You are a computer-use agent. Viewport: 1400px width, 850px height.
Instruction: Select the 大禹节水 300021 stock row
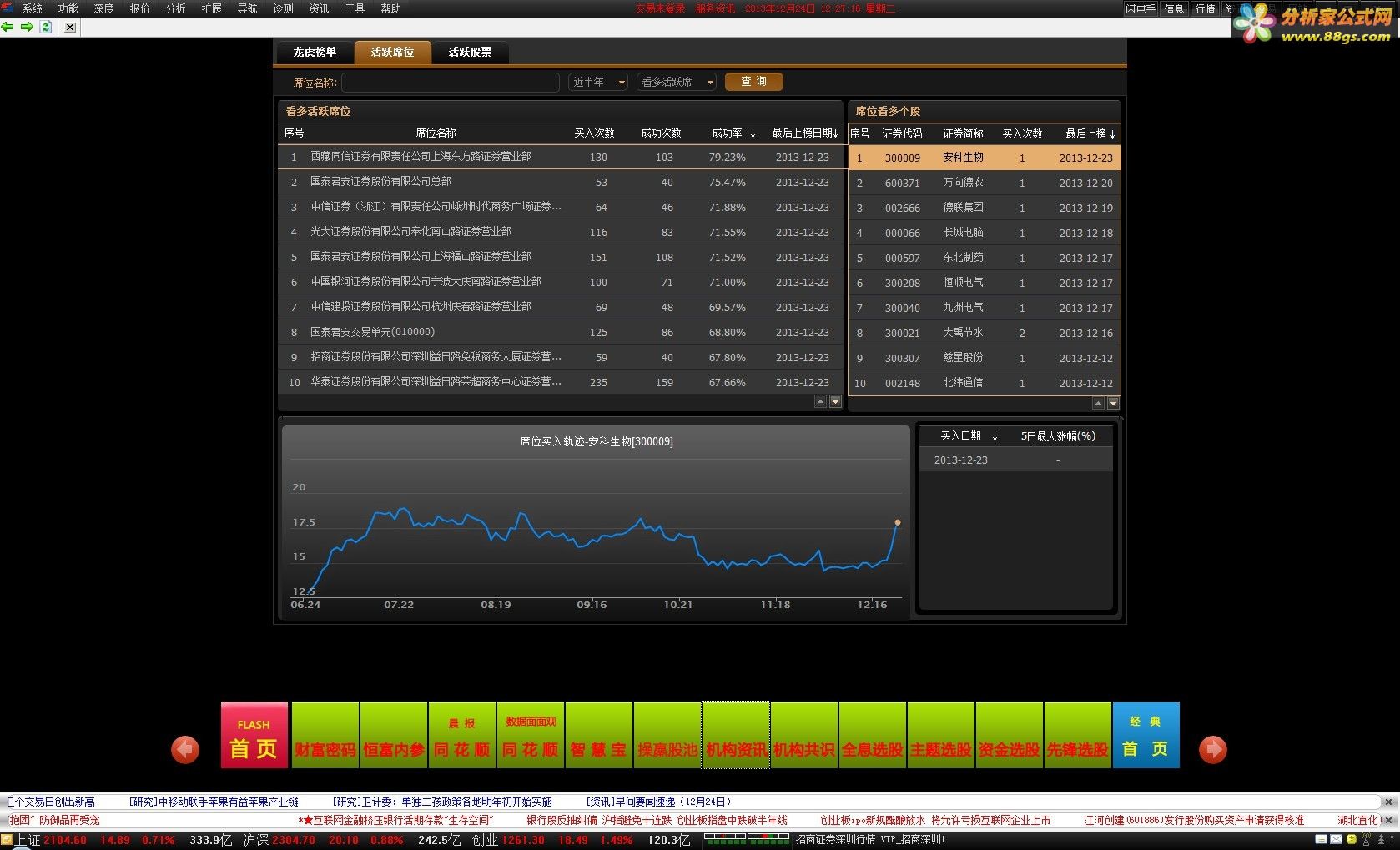(985, 333)
